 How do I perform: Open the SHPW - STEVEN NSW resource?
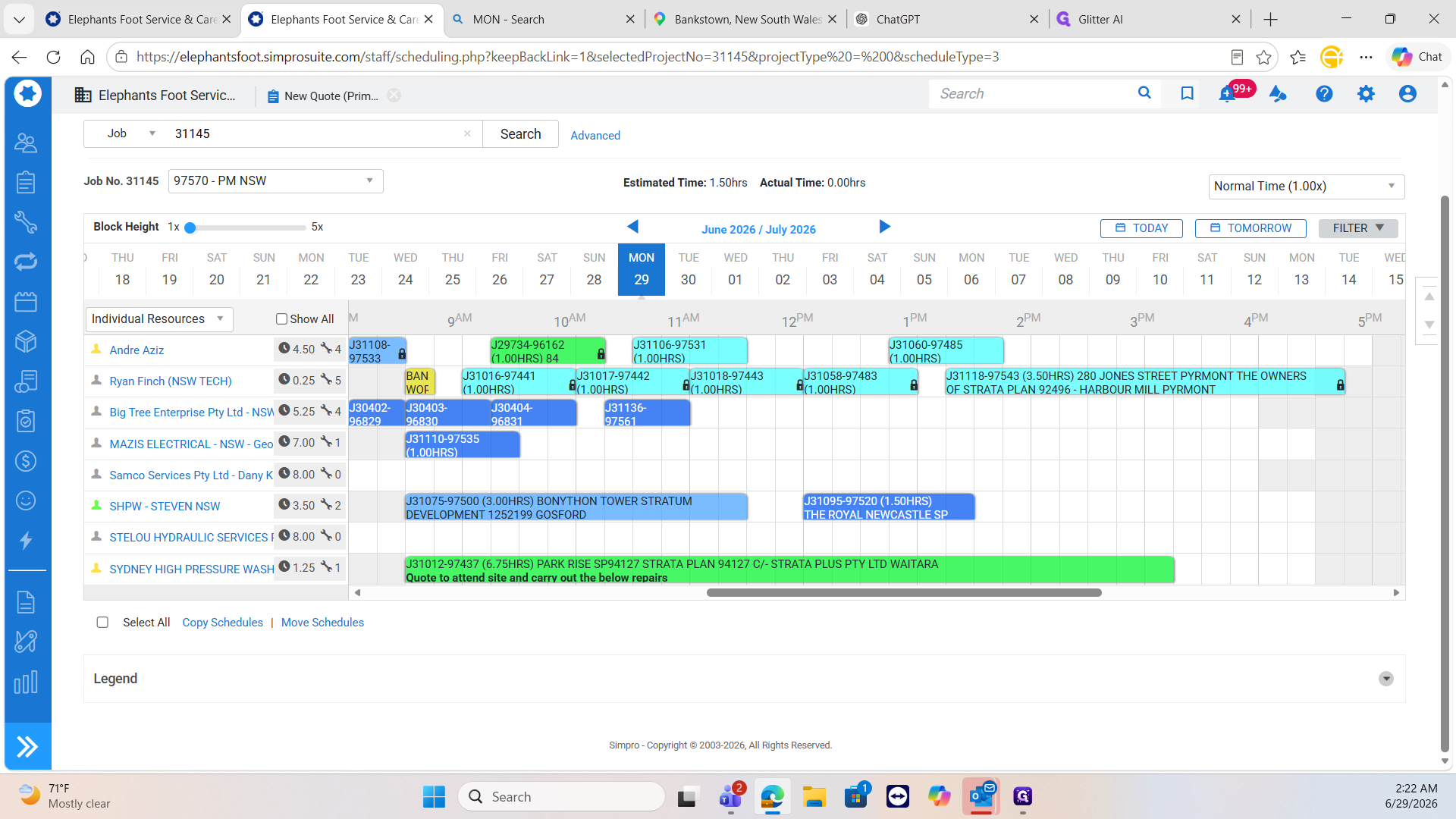pyautogui.click(x=165, y=506)
